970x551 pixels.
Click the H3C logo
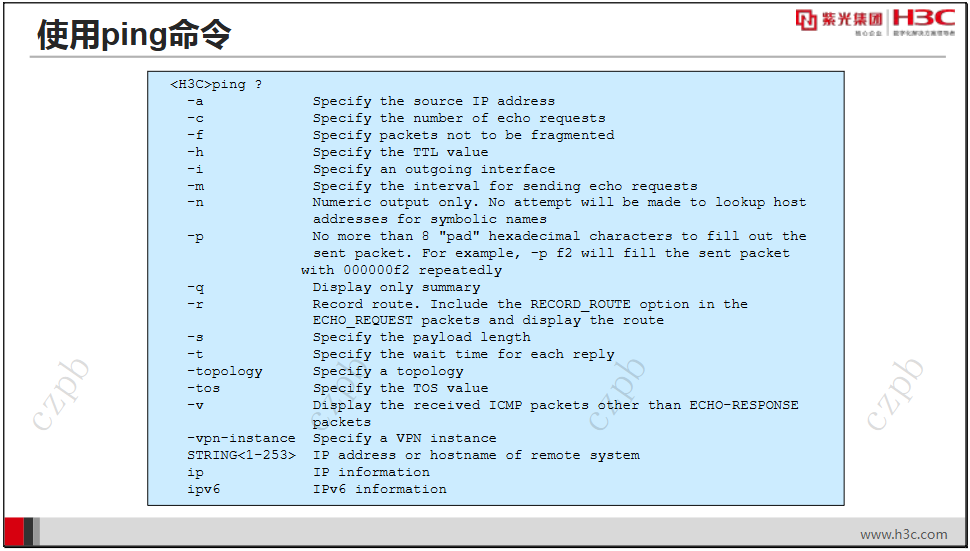coord(924,18)
